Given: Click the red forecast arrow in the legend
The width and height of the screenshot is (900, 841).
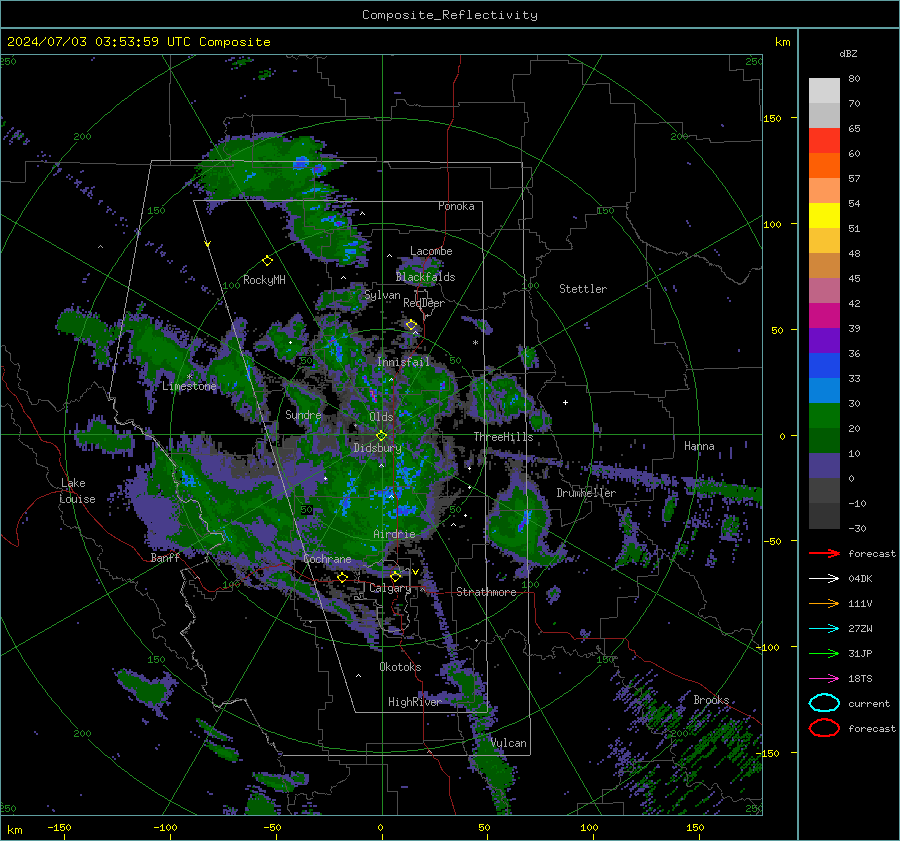Looking at the screenshot, I should tap(824, 553).
